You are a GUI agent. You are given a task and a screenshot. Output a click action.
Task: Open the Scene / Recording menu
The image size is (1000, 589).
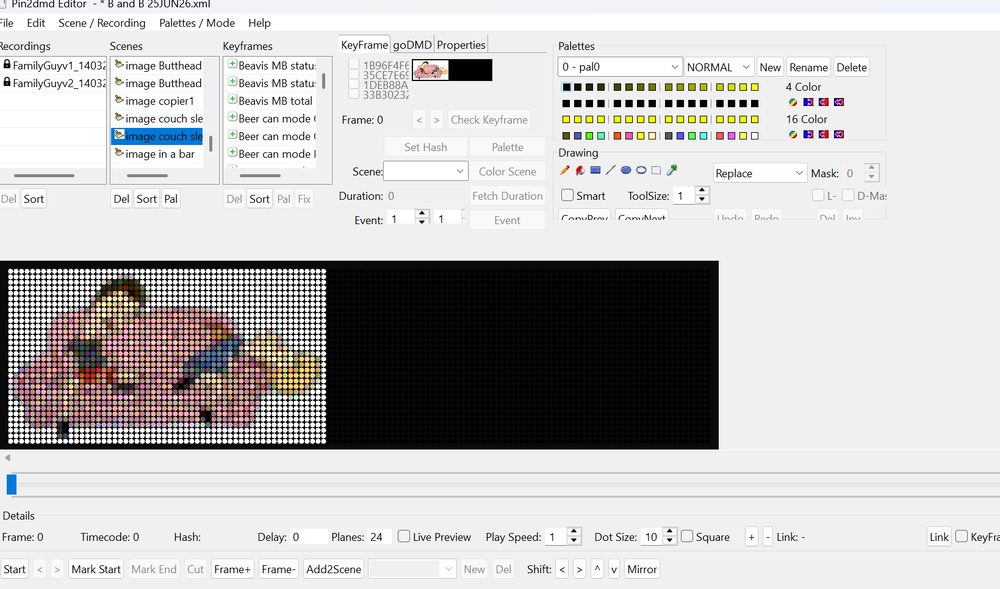click(101, 23)
